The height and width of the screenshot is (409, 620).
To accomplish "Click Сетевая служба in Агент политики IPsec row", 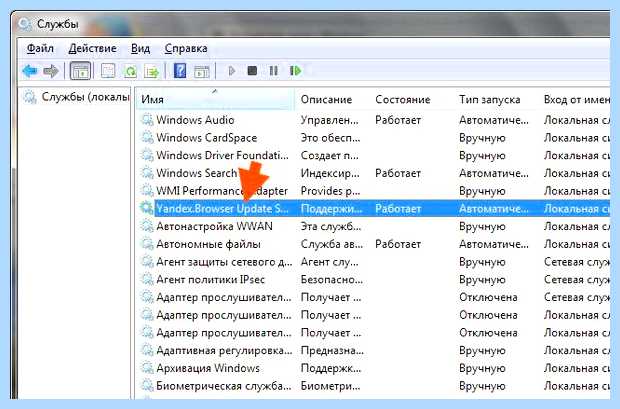I will [x=577, y=280].
